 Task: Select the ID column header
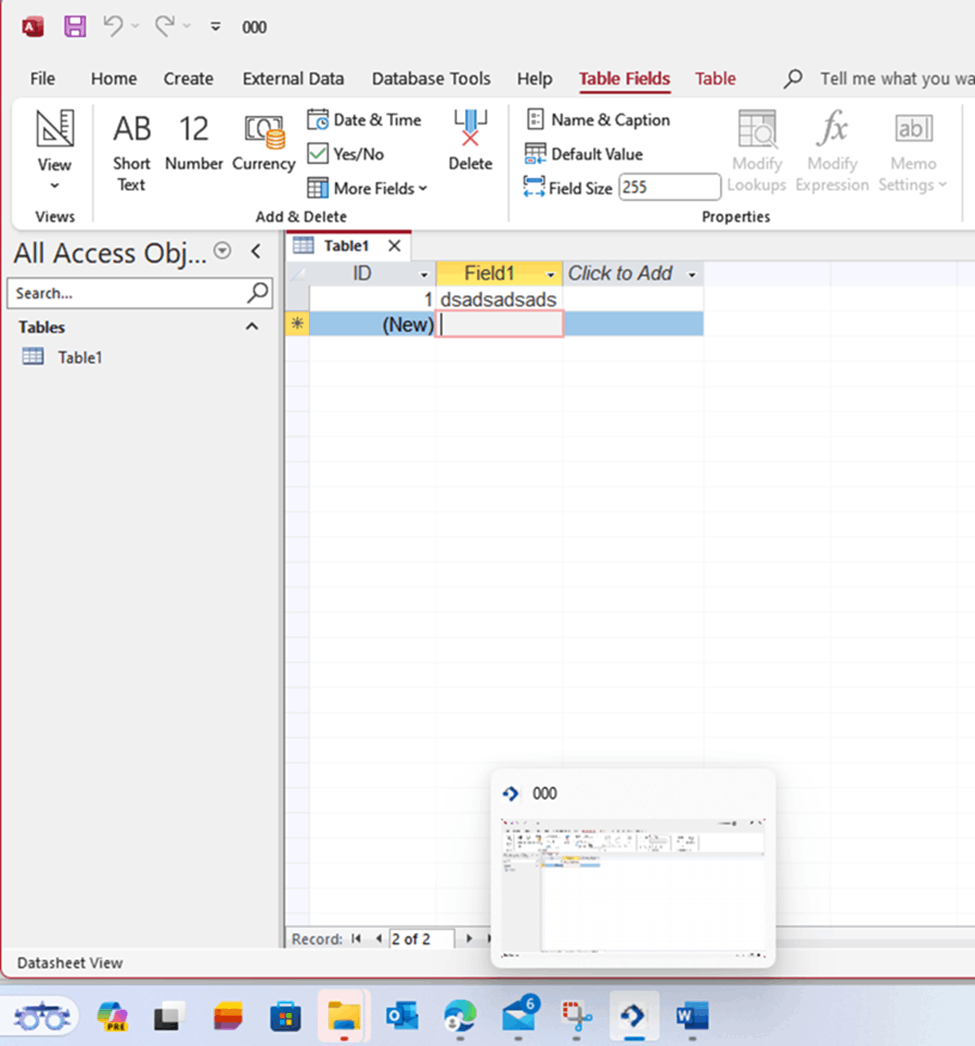pyautogui.click(x=362, y=274)
